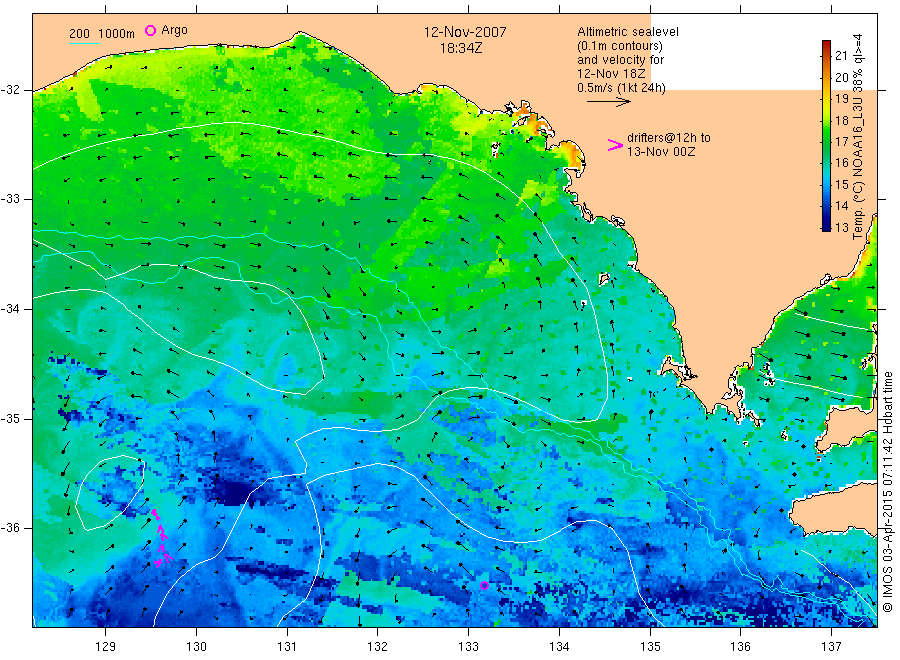Click the -32 latitude axis label
Viewport: 900px width, 660px height.
(11, 90)
